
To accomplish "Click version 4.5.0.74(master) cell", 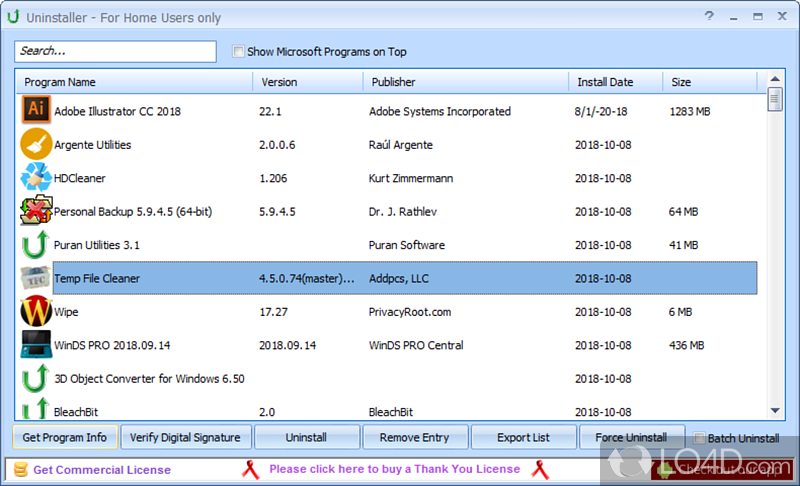I will pyautogui.click(x=307, y=278).
